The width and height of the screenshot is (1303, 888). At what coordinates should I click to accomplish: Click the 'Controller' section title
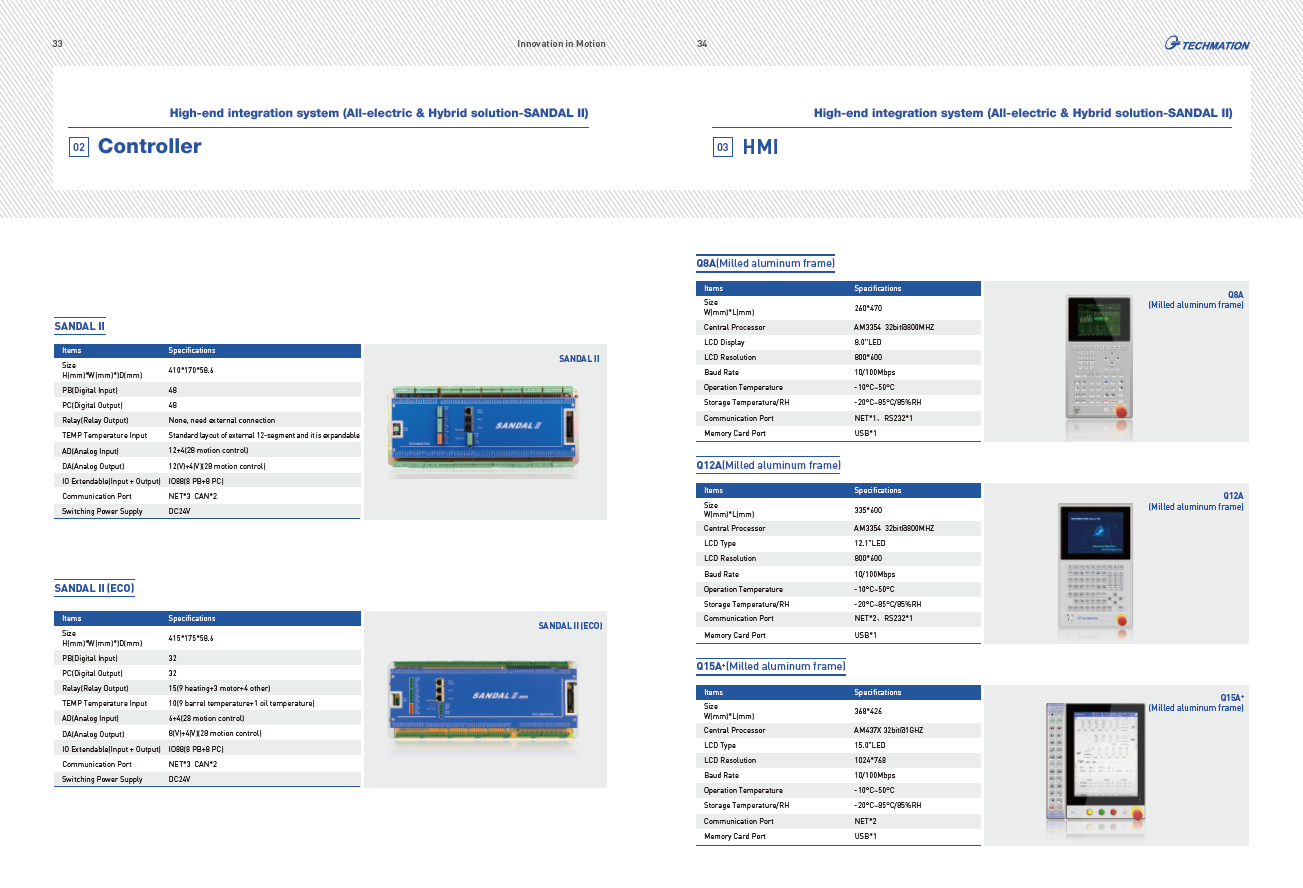tap(150, 146)
